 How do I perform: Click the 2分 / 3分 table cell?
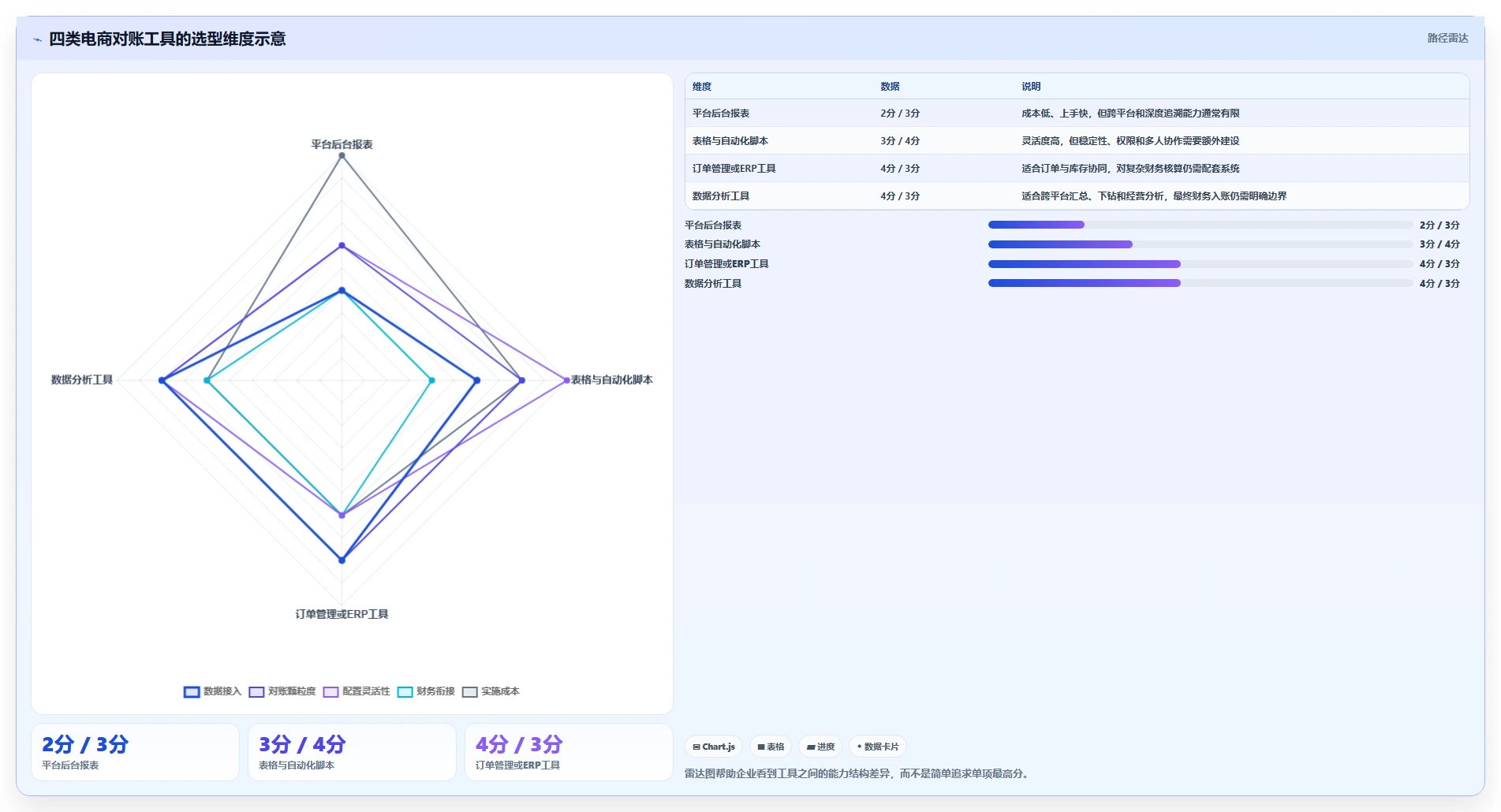coord(900,114)
